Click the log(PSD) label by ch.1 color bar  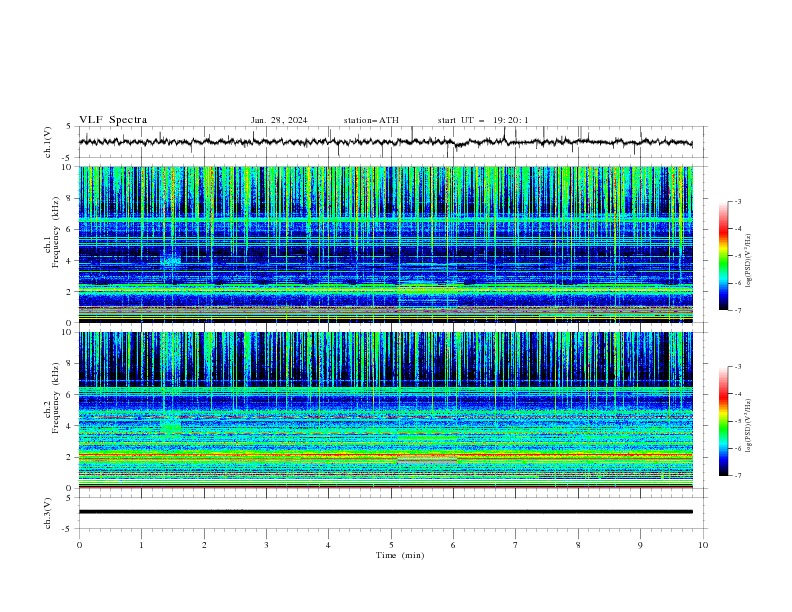(748, 261)
